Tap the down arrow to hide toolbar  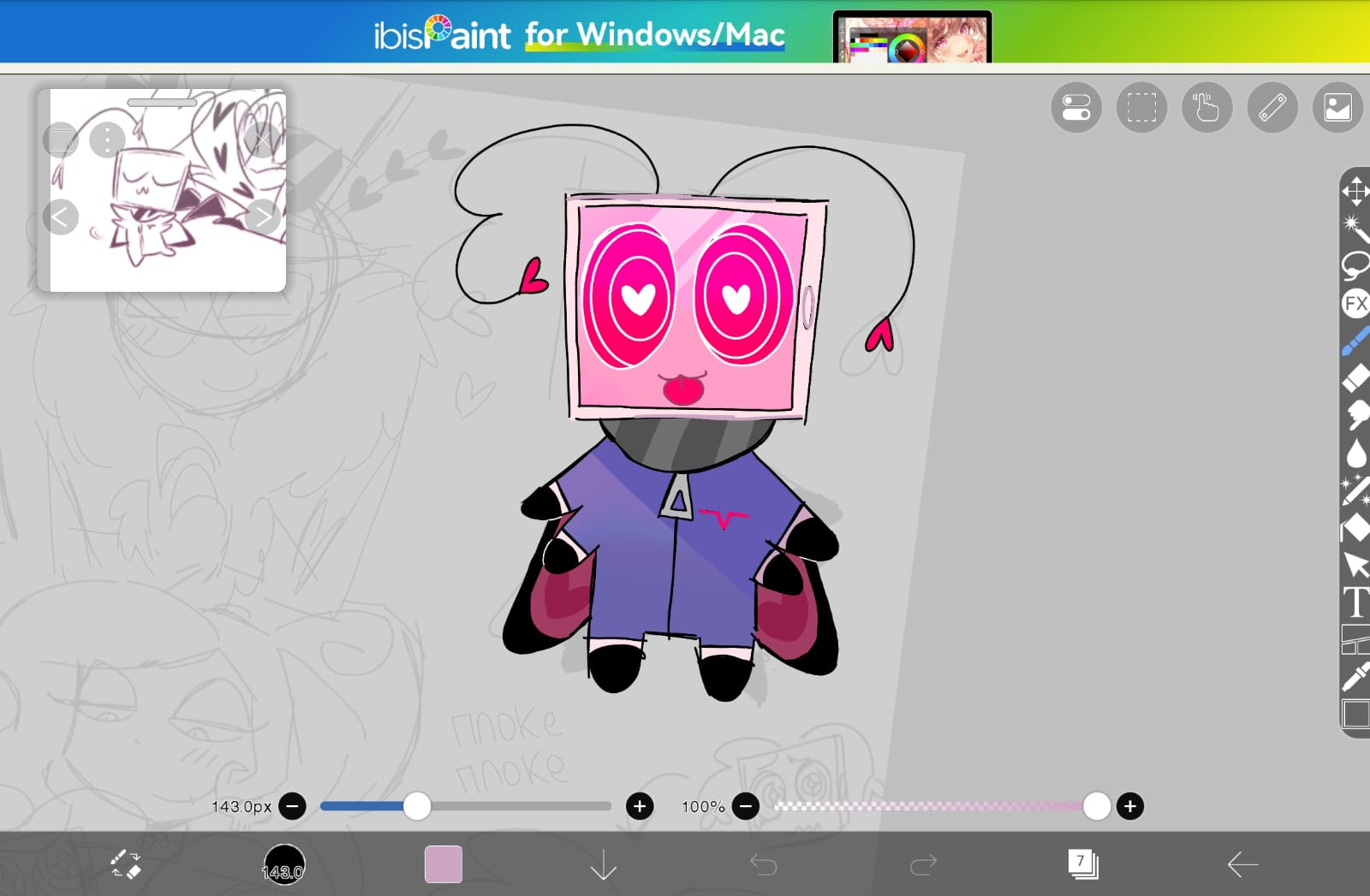tap(604, 864)
